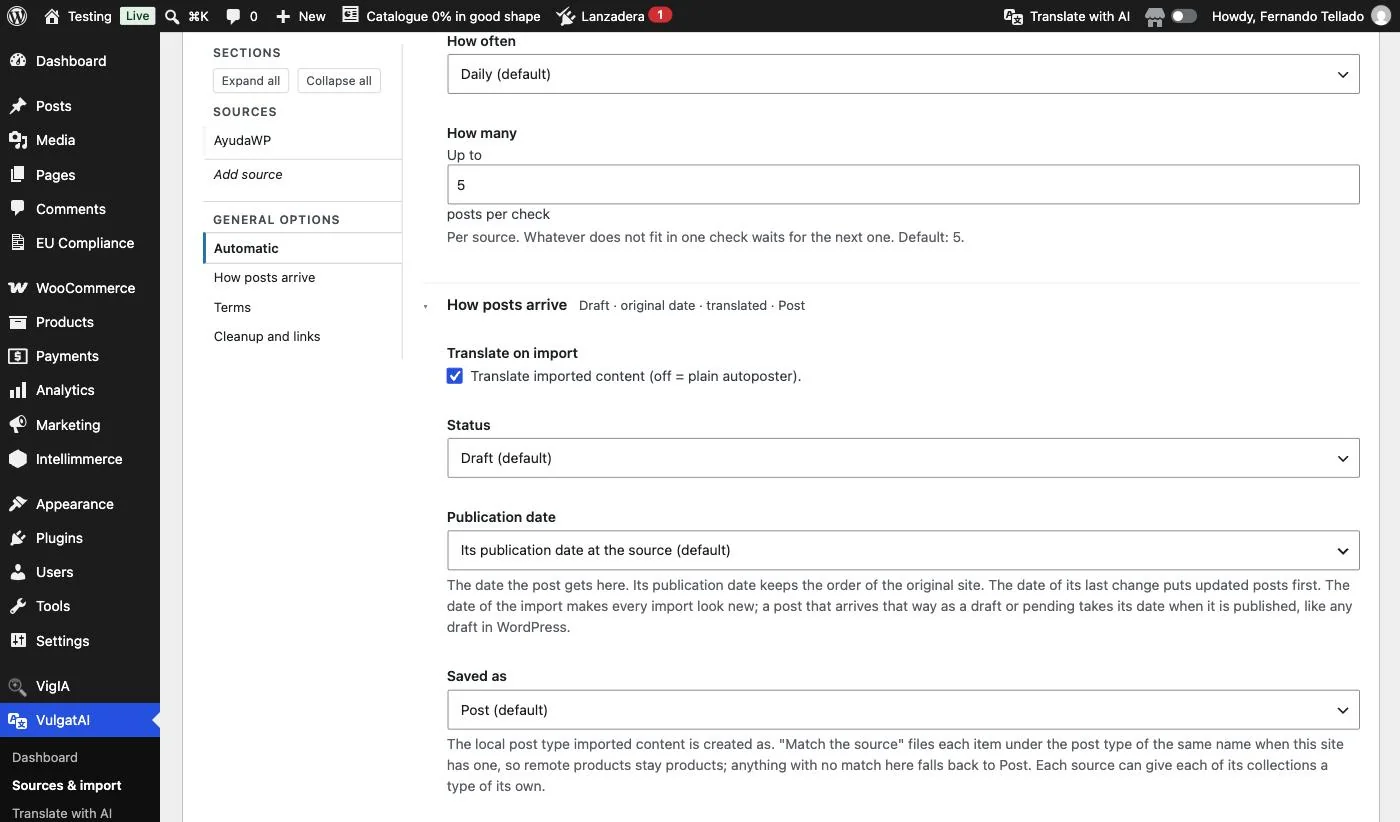Open Fernando Tellado's avatar
Viewport: 1400px width, 822px height.
1380,16
